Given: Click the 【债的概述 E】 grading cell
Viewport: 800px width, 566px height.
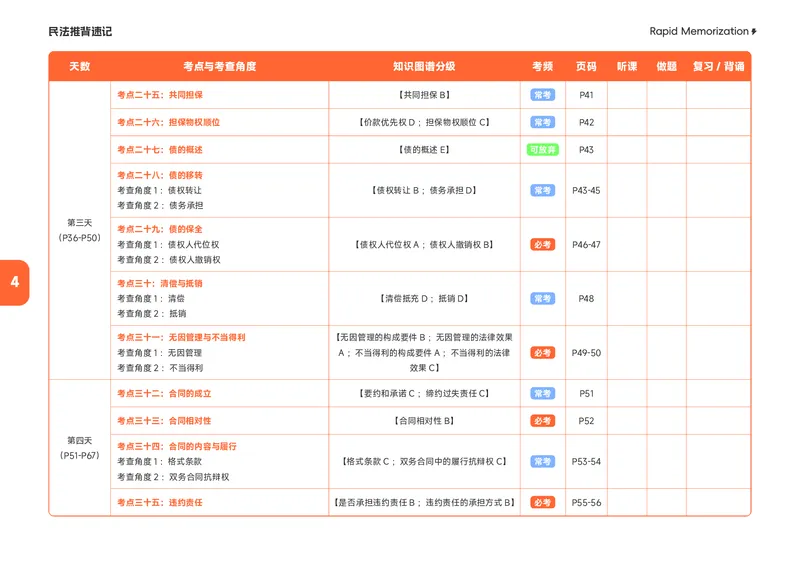Looking at the screenshot, I should coord(424,150).
